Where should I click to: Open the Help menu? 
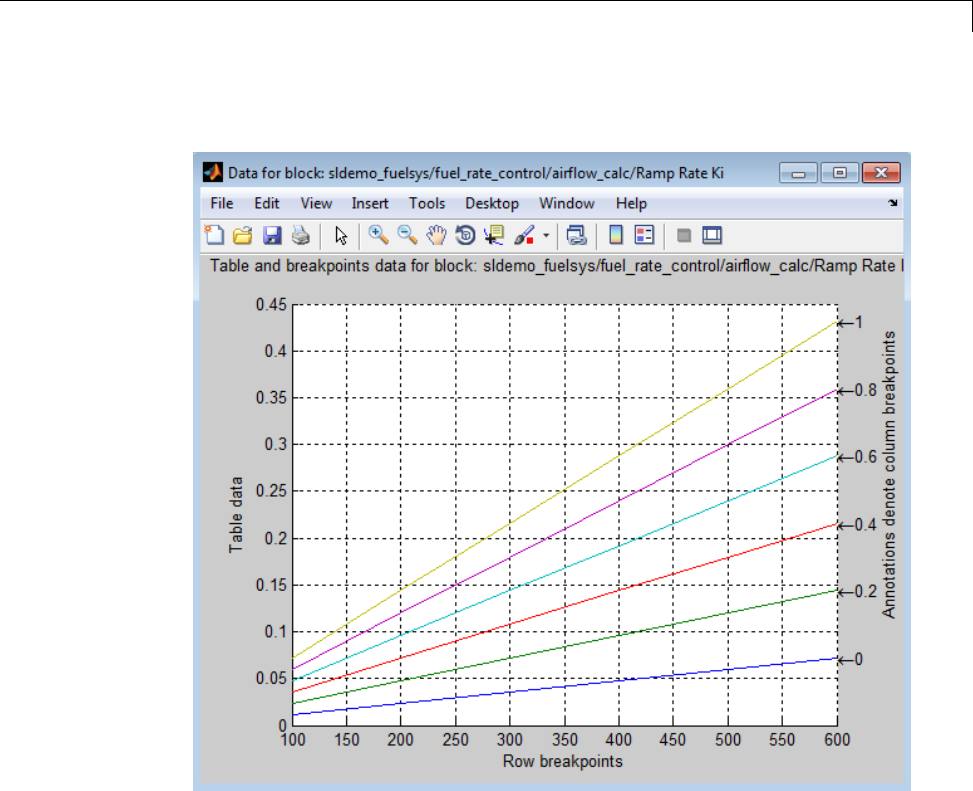pos(631,203)
